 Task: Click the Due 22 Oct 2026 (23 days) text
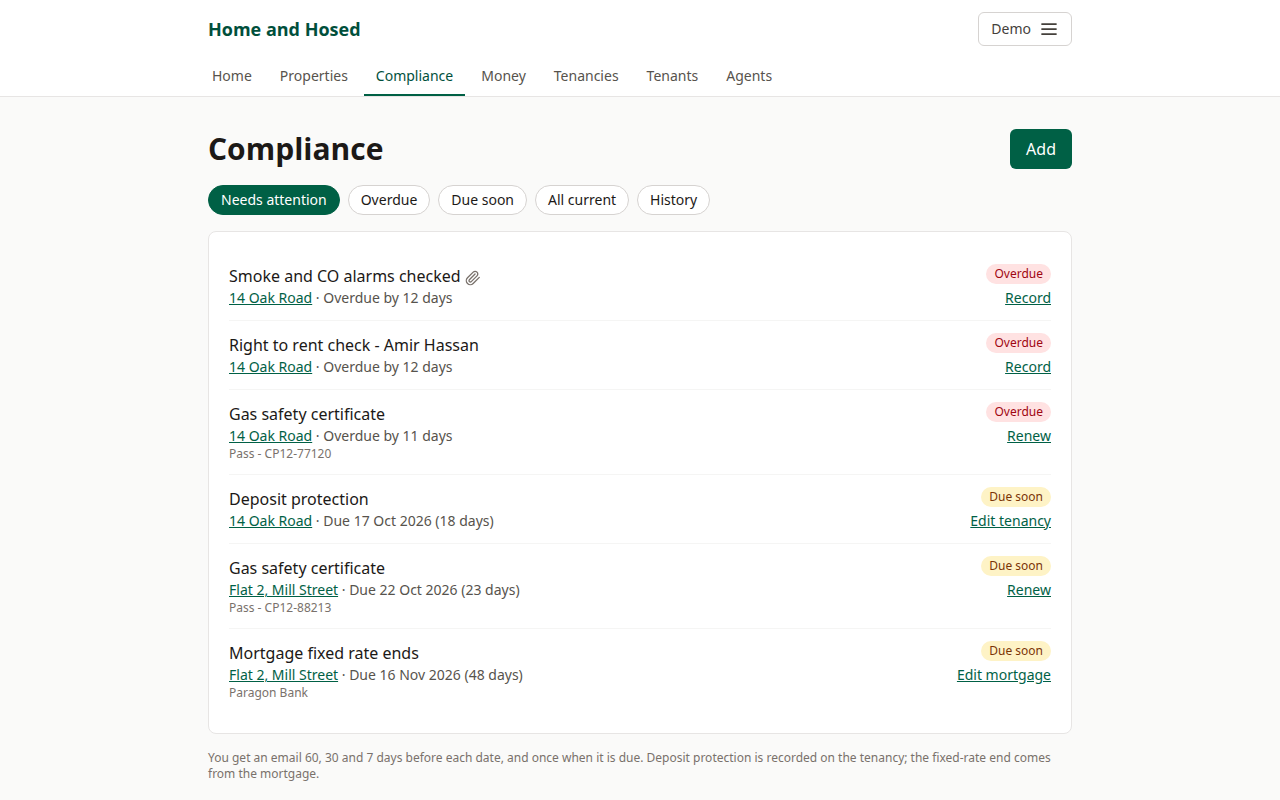pos(434,590)
